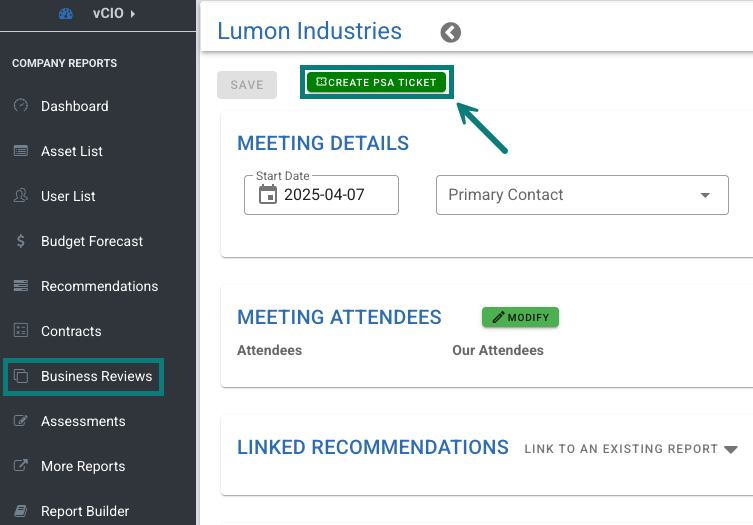Open the Recommendations page
This screenshot has height=525, width=753.
(x=99, y=286)
